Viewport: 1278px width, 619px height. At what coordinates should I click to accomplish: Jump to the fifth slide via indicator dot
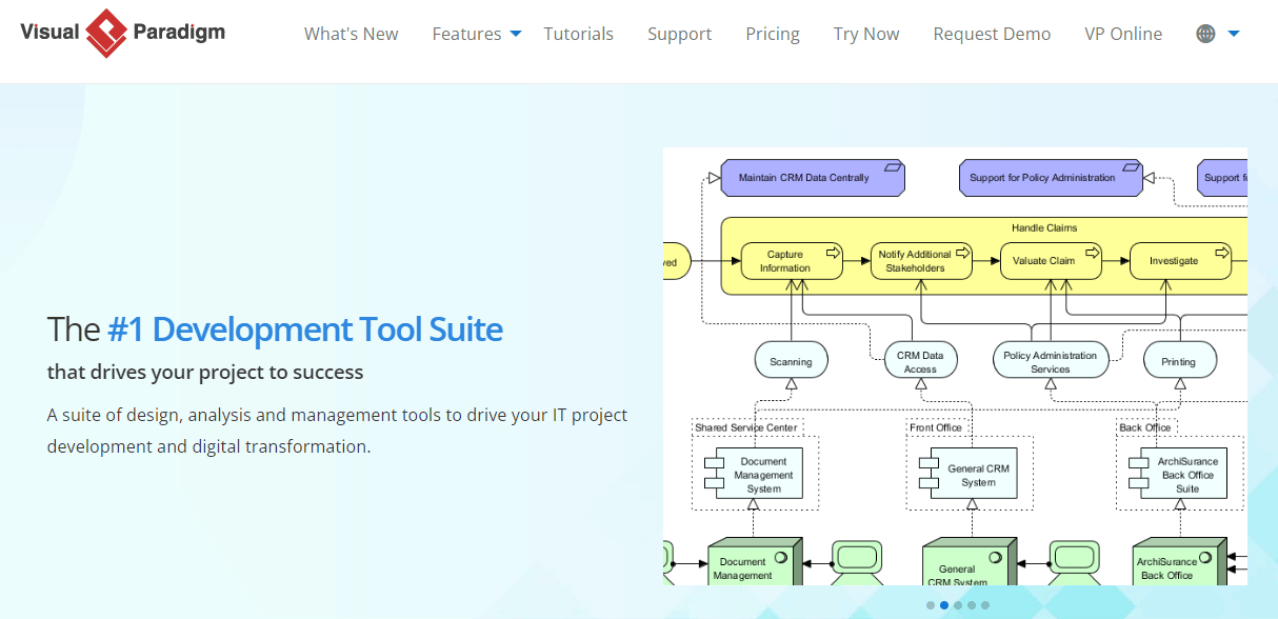pyautogui.click(x=986, y=605)
